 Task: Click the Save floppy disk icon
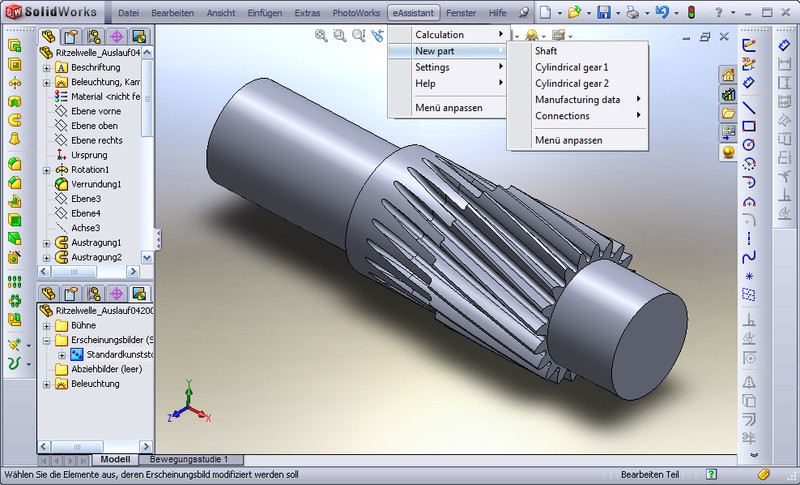pos(604,13)
